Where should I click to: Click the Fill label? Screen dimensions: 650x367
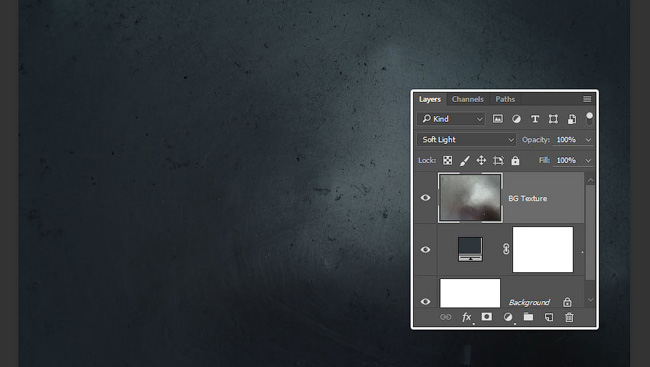coord(544,160)
